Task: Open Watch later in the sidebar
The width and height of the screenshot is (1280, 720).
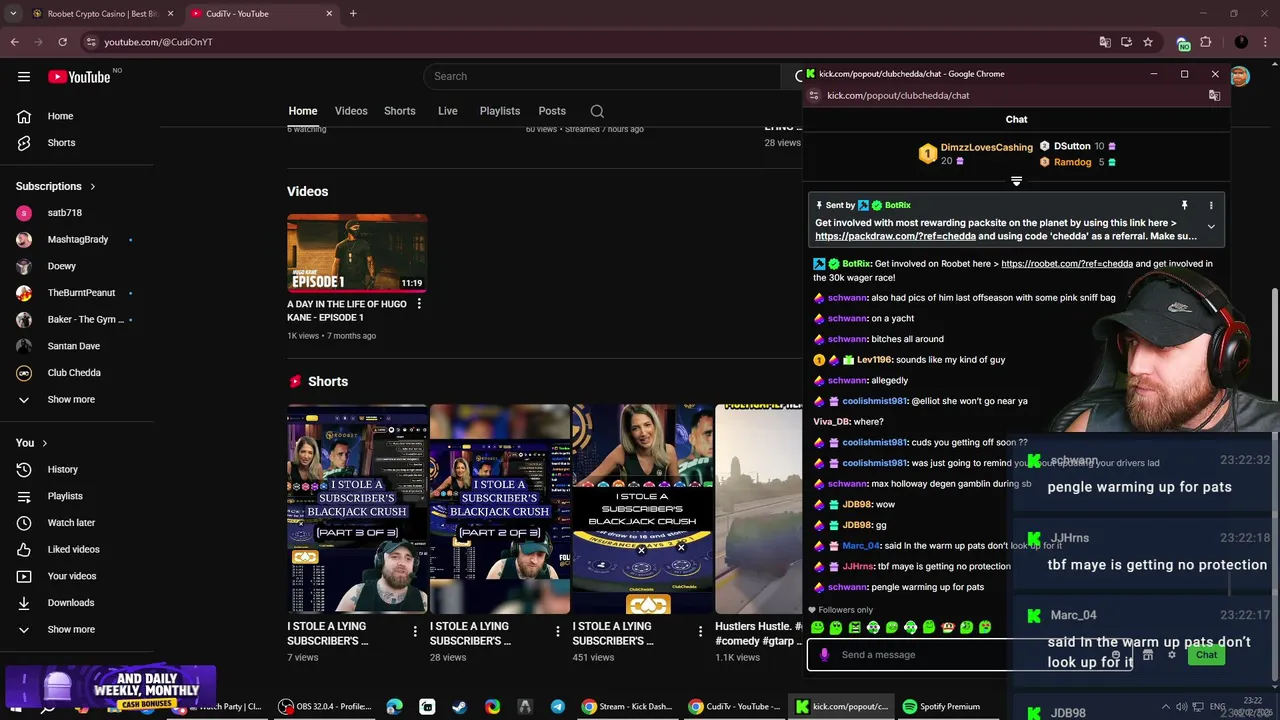Action: click(71, 522)
